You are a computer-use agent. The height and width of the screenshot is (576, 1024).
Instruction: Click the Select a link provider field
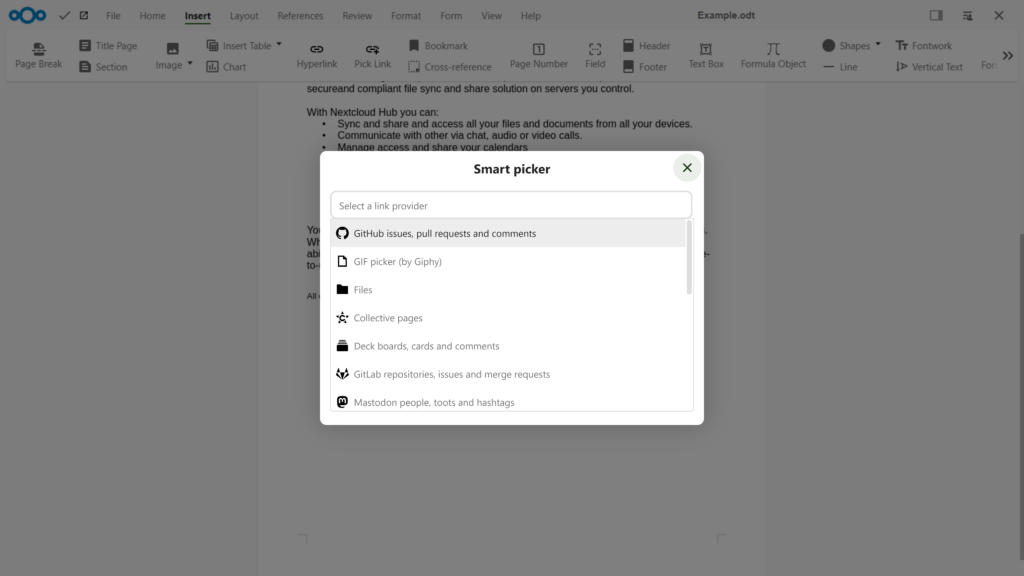point(511,204)
